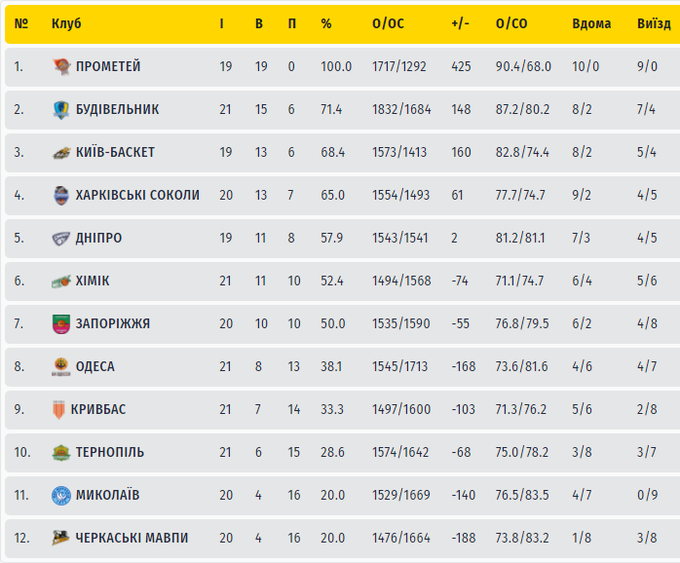
Task: Open the БУДІВЕЛЬНИК team link
Action: (117, 110)
